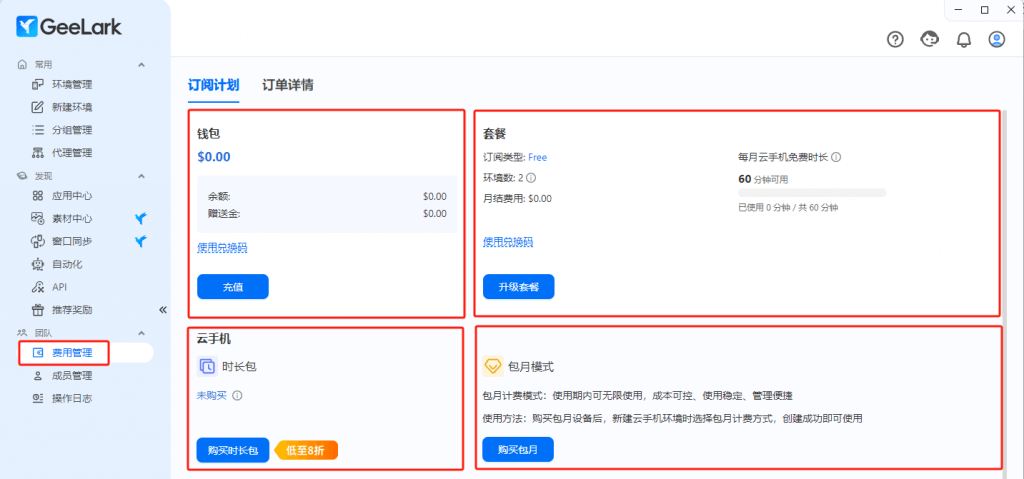Switch to the 订单详情 tab
Image resolution: width=1024 pixels, height=479 pixels.
[x=288, y=85]
